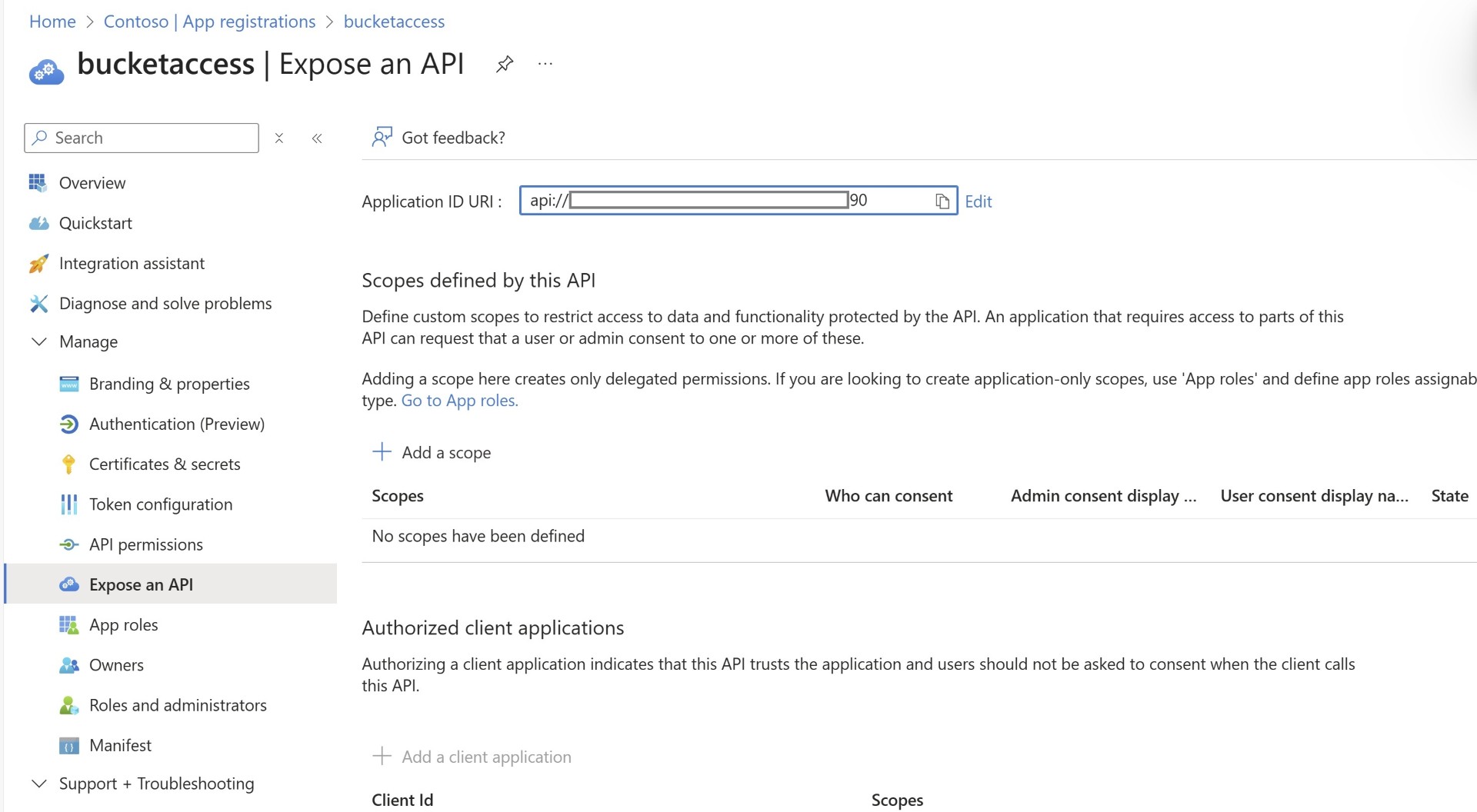Follow the Go to App roles link

point(460,401)
